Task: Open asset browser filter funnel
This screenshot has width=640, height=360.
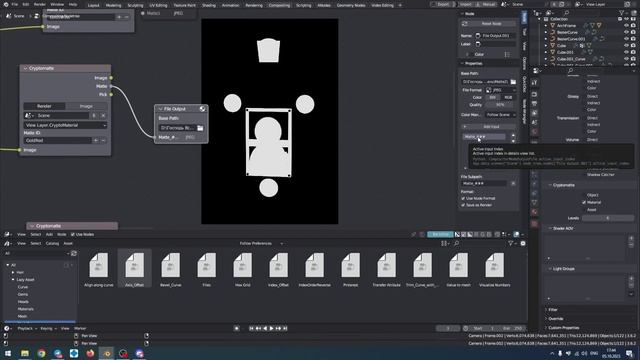Action: tap(511, 243)
